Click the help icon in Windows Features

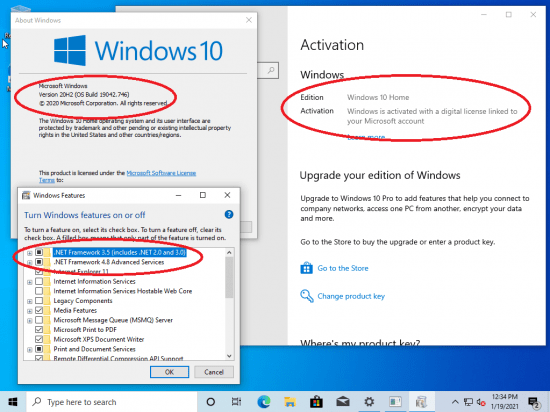click(x=229, y=215)
